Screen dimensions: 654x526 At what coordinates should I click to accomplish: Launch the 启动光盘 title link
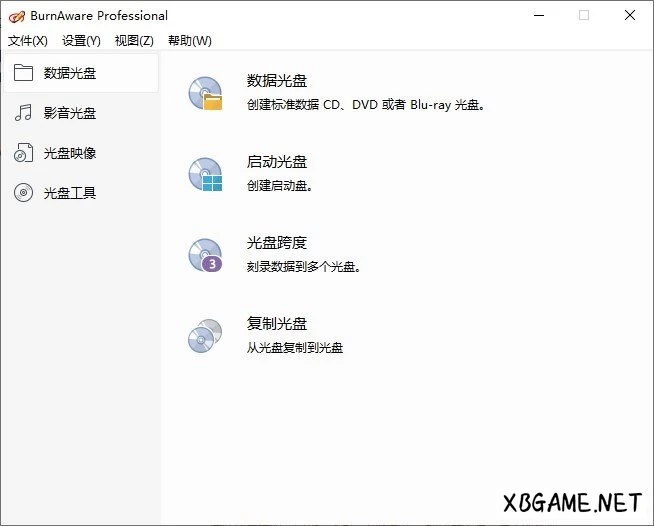[x=277, y=162]
